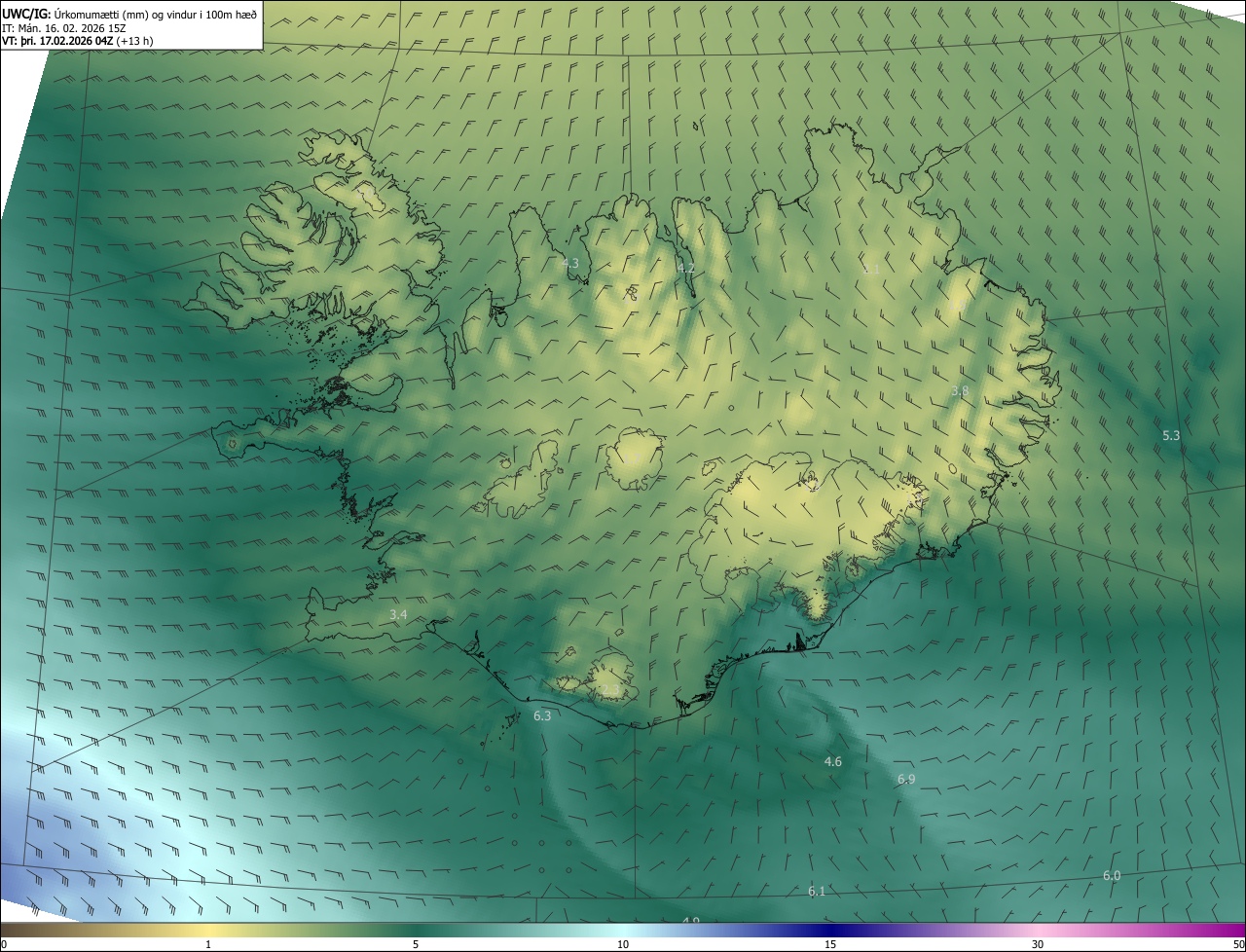
Task: Click the 5 tick on the color scale
Action: pos(416,944)
